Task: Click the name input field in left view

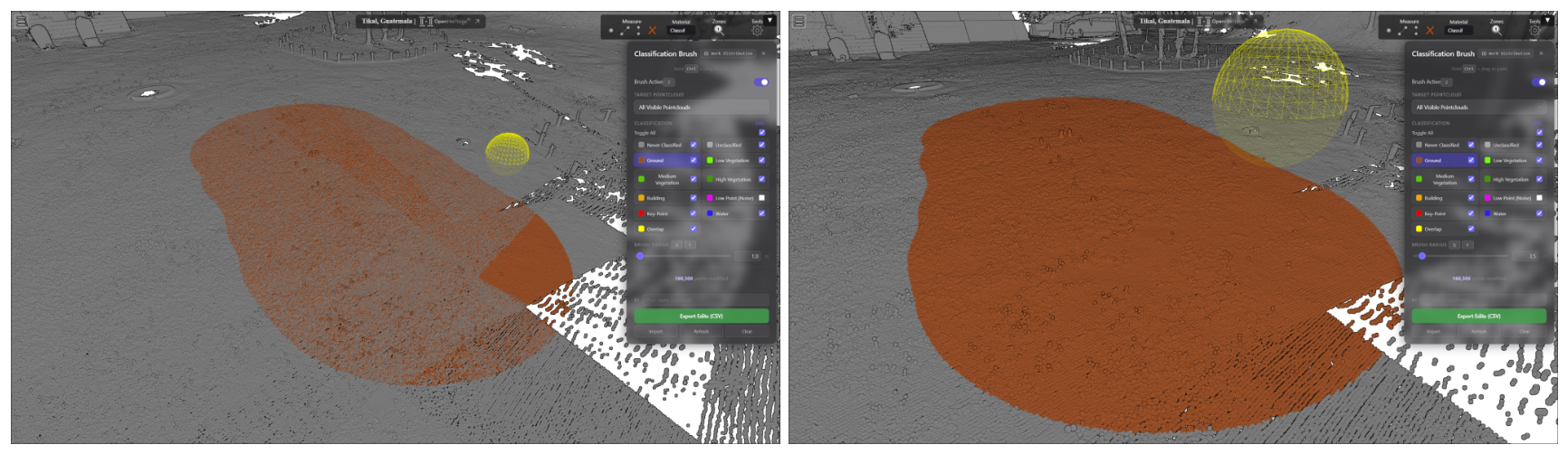Action: point(706,300)
